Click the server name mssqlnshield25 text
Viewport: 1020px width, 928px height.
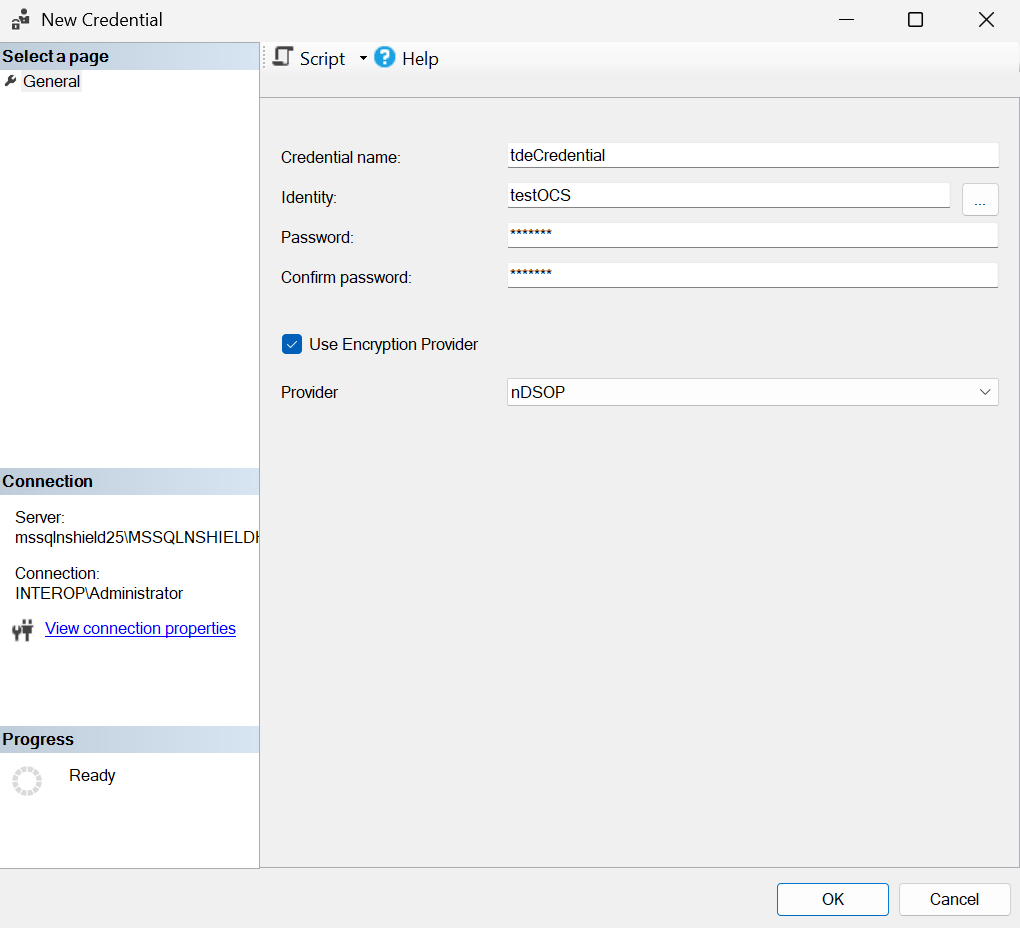coord(137,537)
